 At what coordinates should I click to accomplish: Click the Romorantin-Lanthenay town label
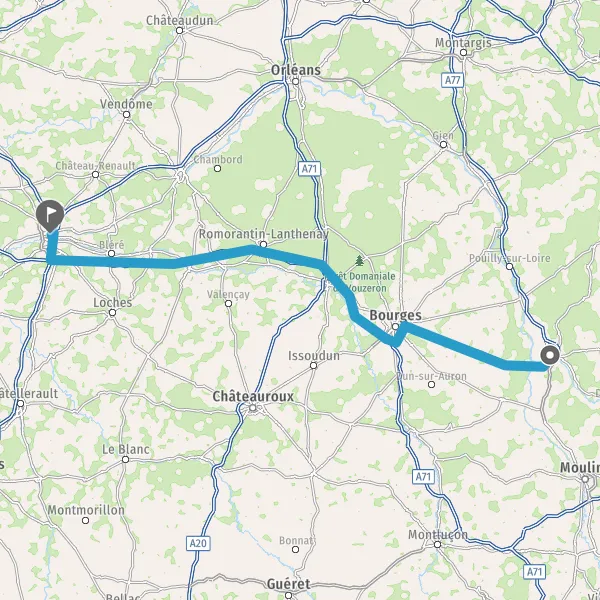click(x=263, y=234)
